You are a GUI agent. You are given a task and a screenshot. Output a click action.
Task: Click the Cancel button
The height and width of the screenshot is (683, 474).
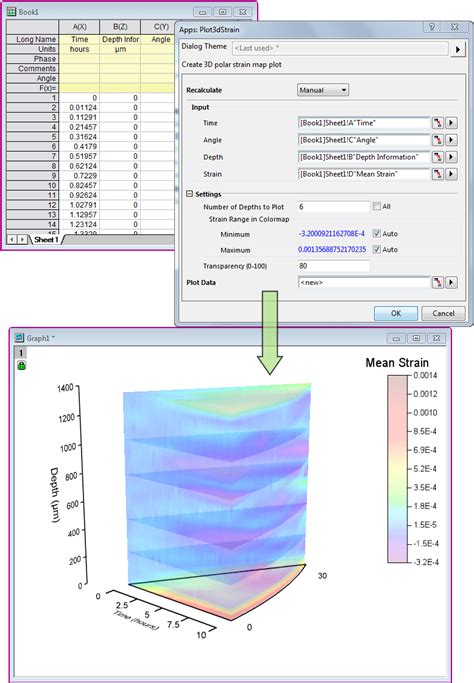coord(443,313)
